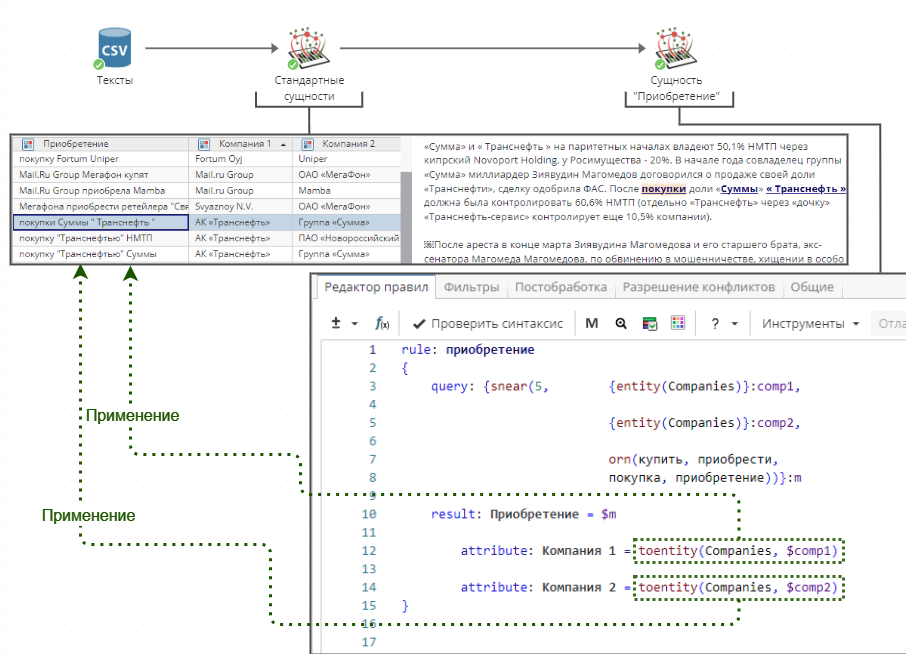Viewport: 906px width, 654px height.
Task: Click «toentity(Companies, $comp1)» in code editor
Action: click(738, 551)
